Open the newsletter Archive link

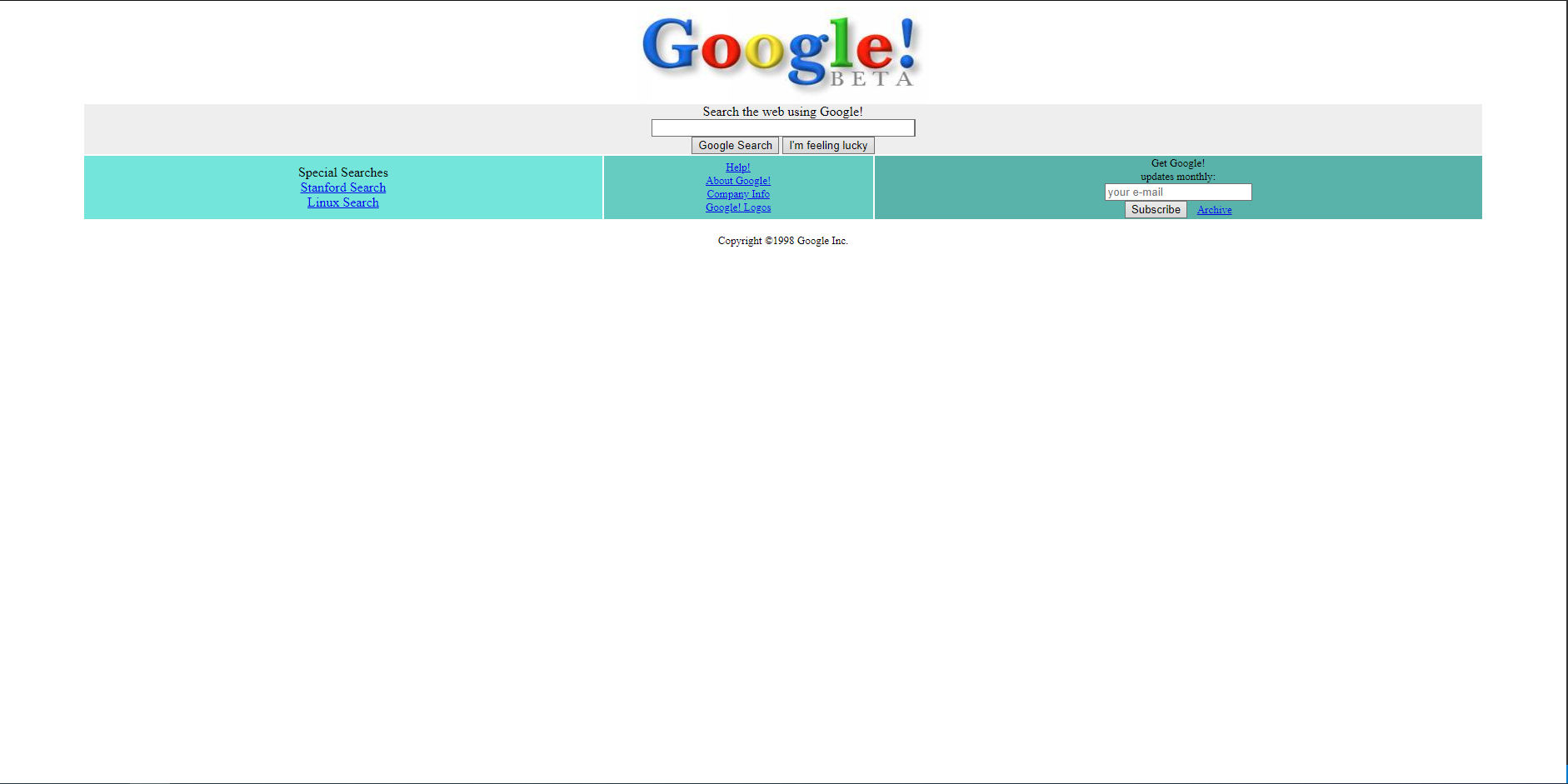1213,209
